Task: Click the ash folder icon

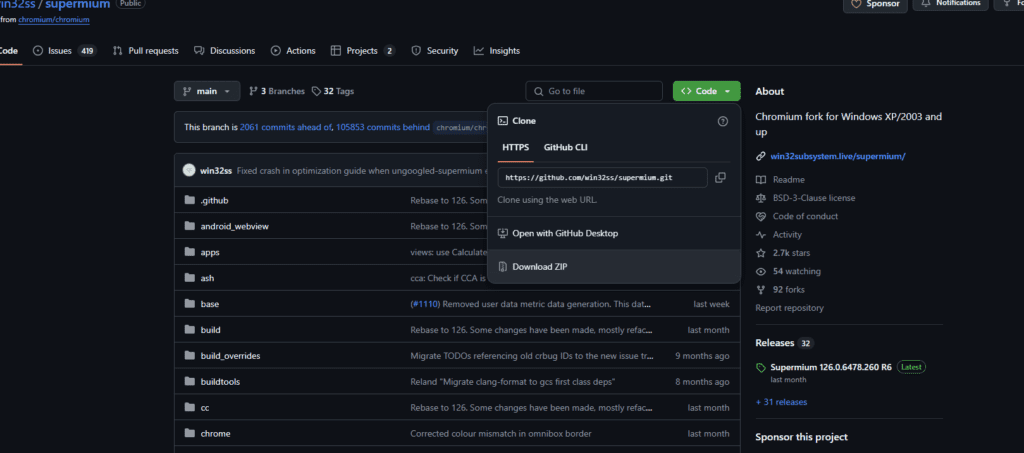Action: (x=190, y=278)
